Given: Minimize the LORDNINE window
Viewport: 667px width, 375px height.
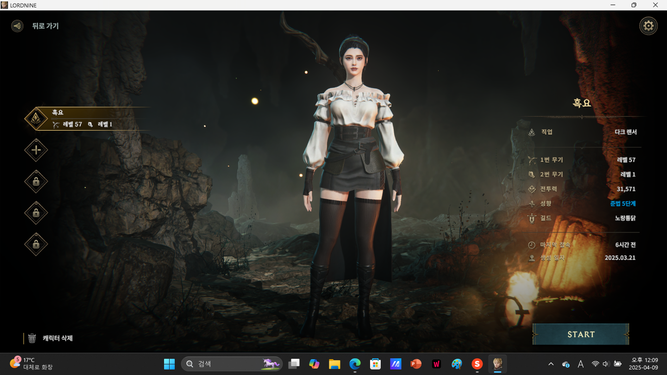Looking at the screenshot, I should (x=613, y=5).
